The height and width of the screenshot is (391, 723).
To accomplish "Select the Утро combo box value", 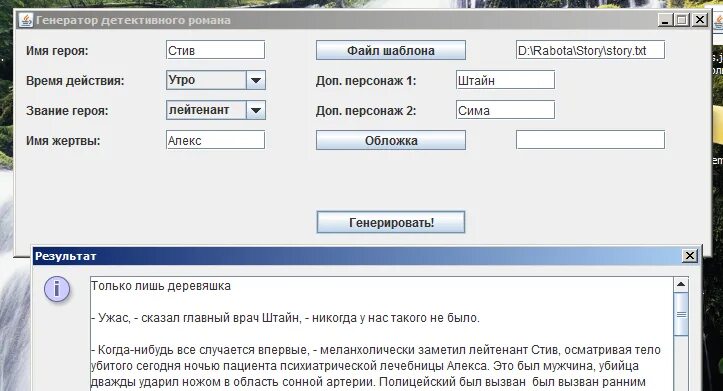I will tap(206, 80).
